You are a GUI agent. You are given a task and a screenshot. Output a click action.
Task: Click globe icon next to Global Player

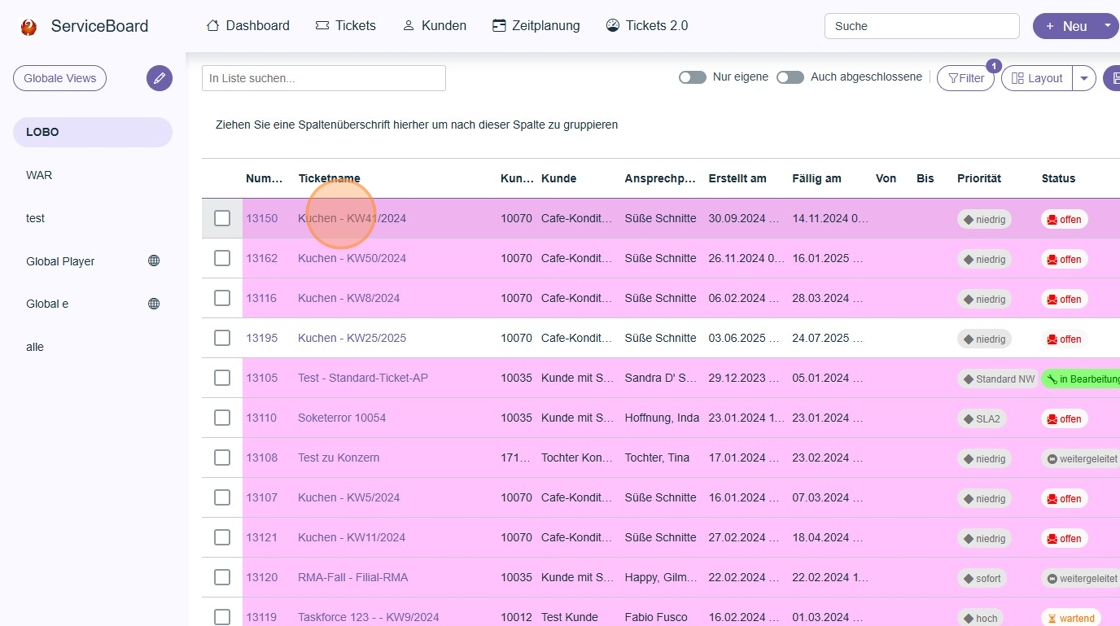tap(154, 261)
